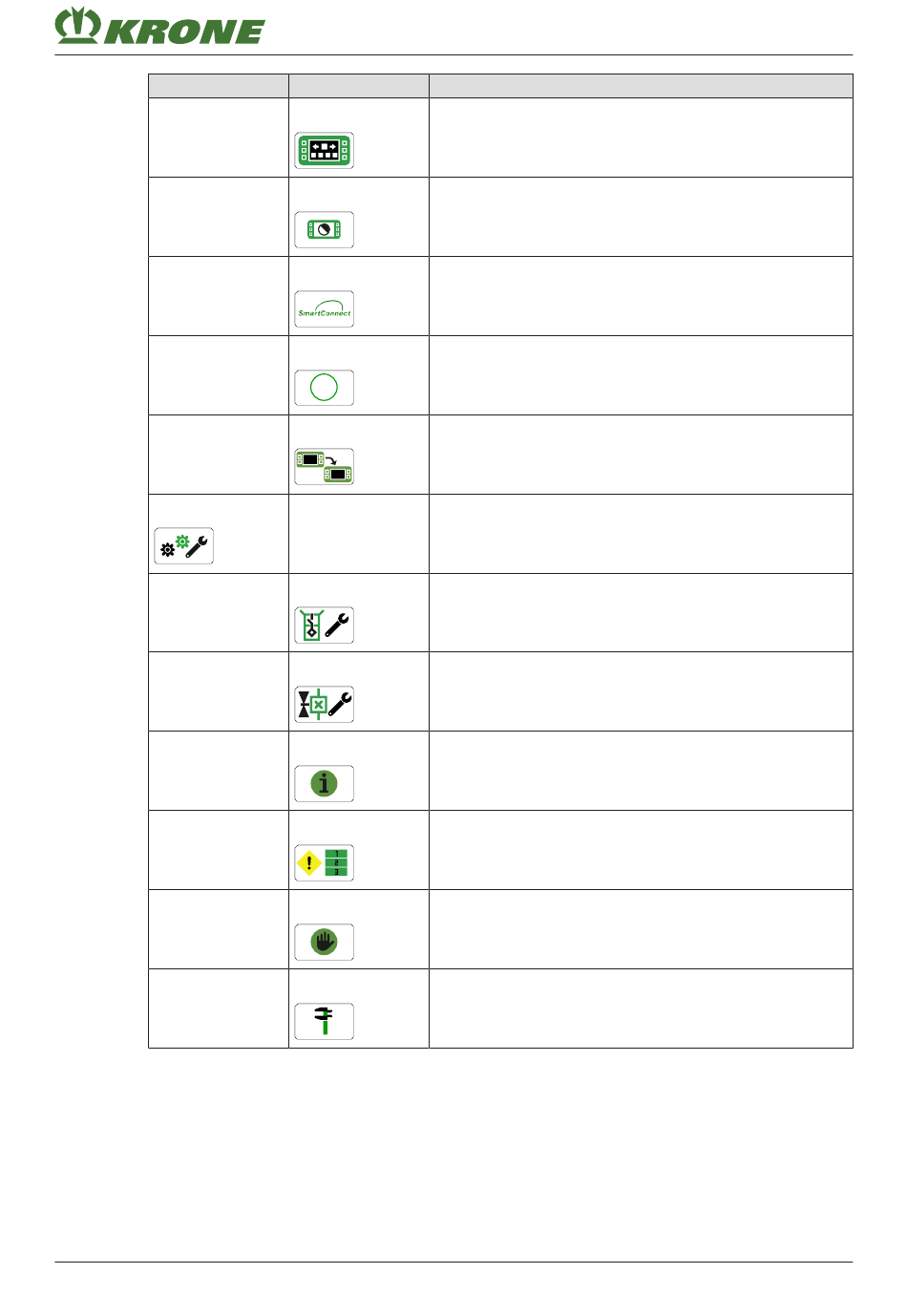Click the empty green circle icon
The image size is (907, 1316).
pos(325,388)
